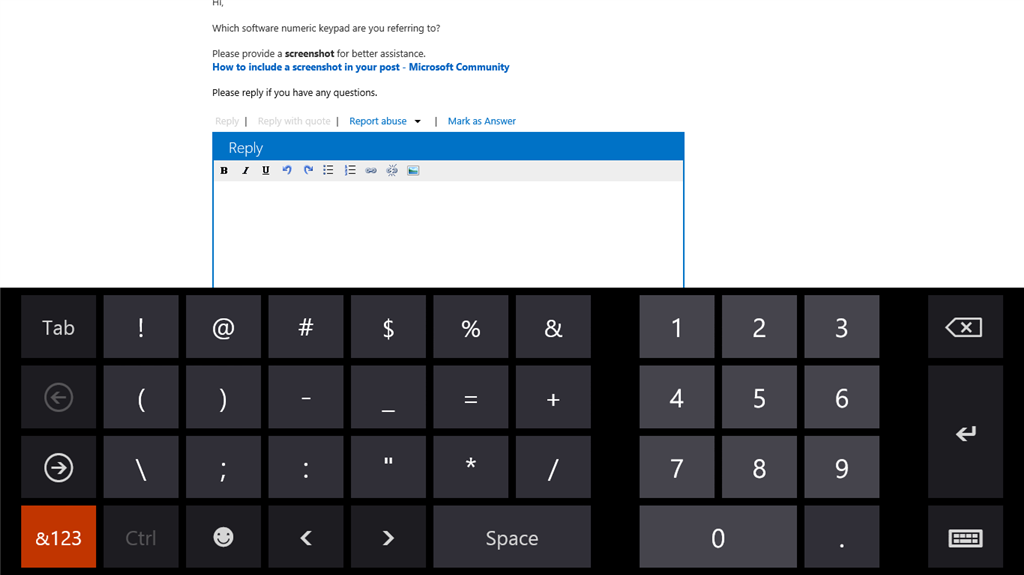The height and width of the screenshot is (575, 1024).
Task: Tap the plus sign key
Action: pyautogui.click(x=553, y=397)
